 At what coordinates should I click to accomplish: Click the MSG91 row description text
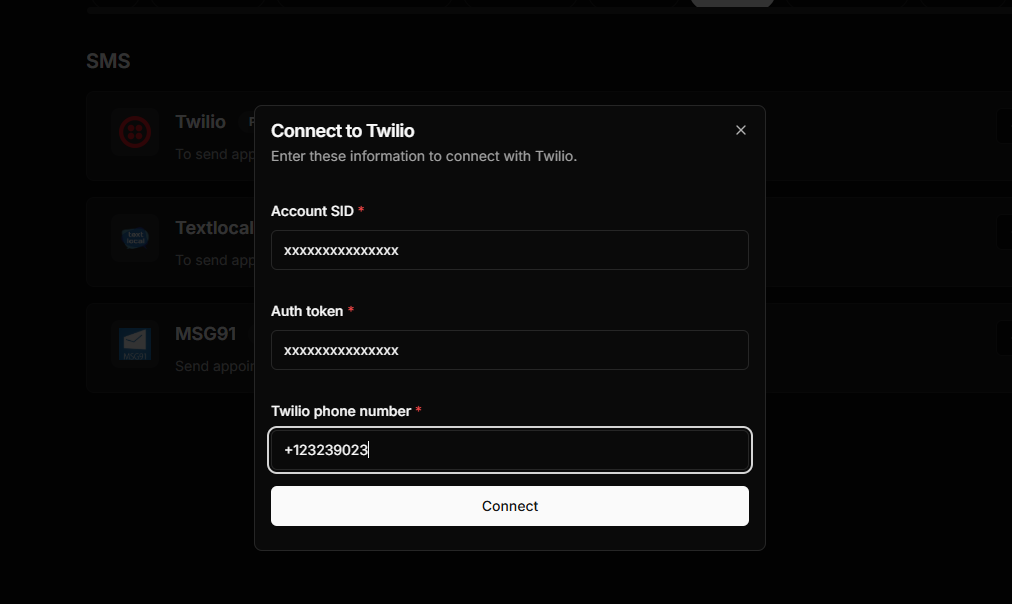(214, 366)
